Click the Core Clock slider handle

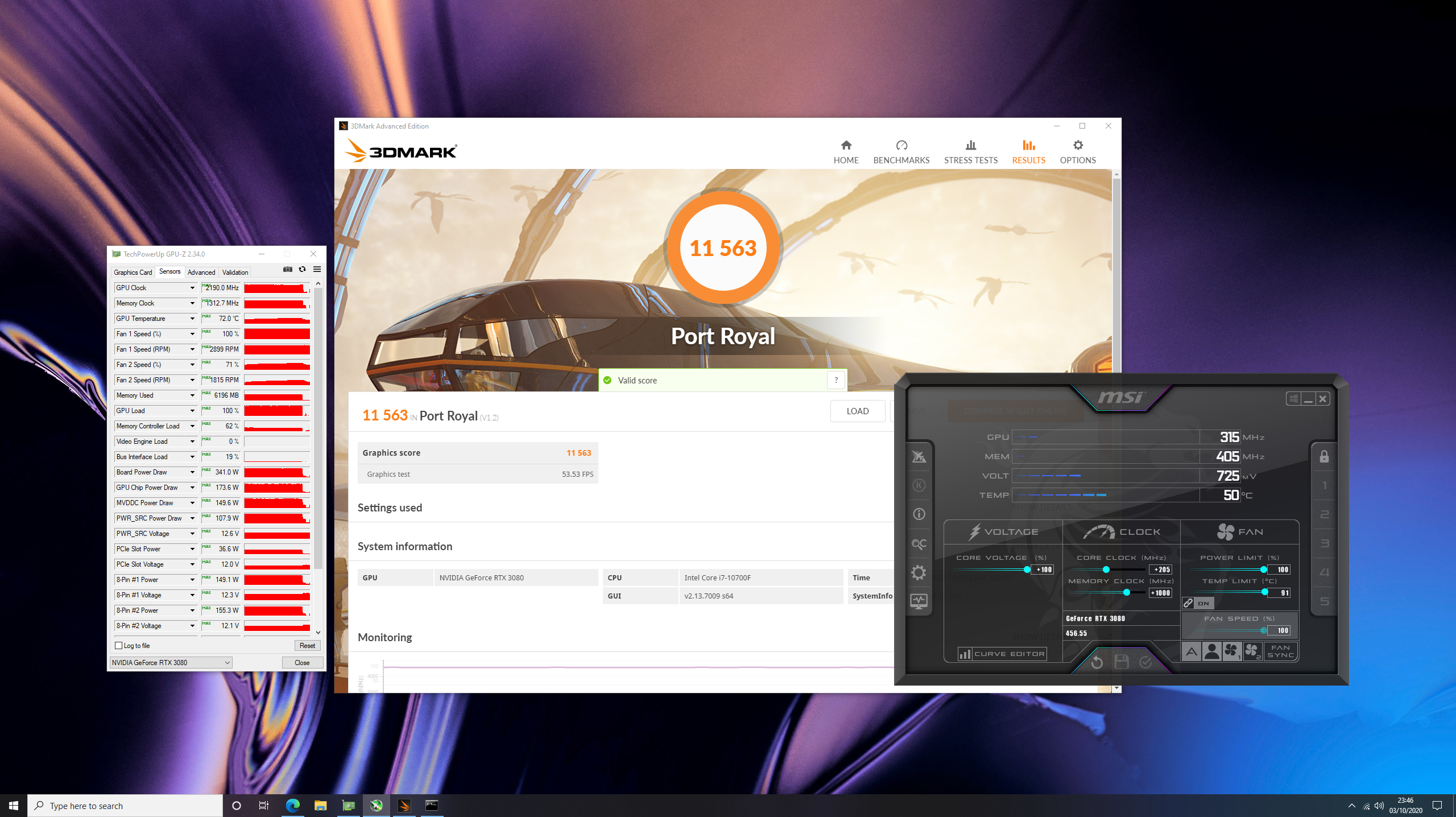[1106, 570]
